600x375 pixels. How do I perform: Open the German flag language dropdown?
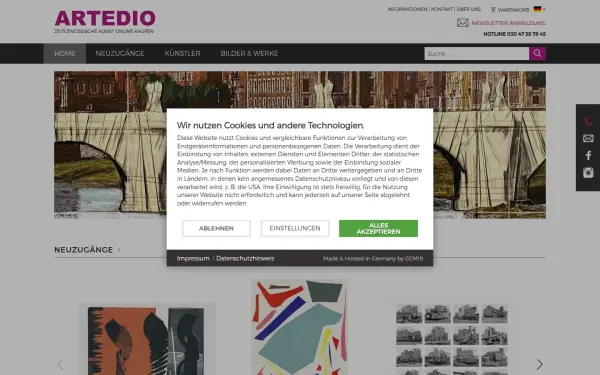click(539, 9)
